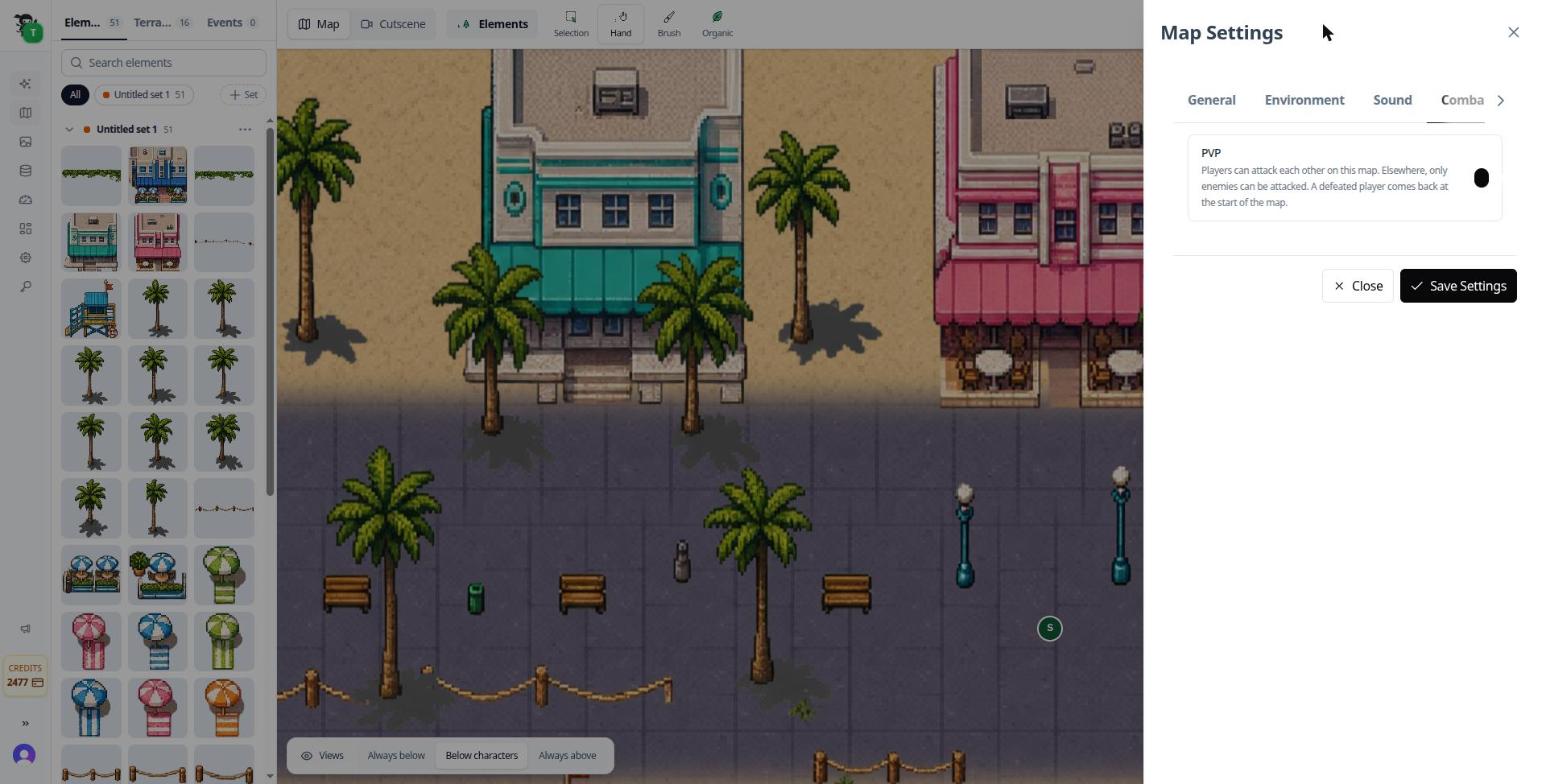1546x784 pixels.
Task: Collapse the Untitled set 1 group
Action: click(x=69, y=129)
